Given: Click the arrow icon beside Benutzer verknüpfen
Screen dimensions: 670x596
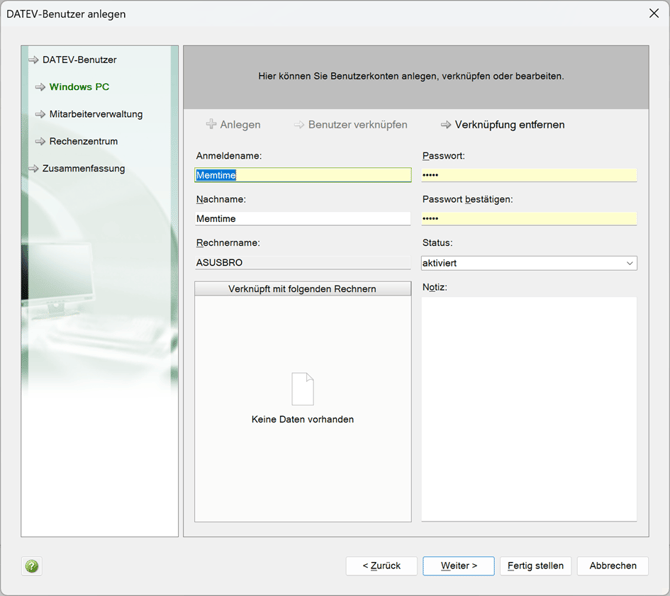Looking at the screenshot, I should point(299,125).
